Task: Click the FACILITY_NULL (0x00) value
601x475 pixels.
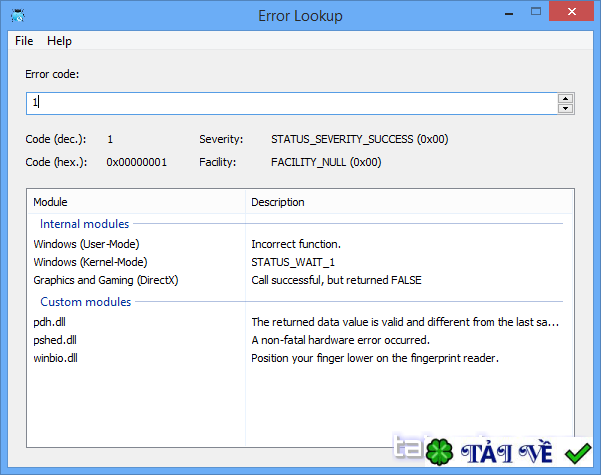Action: [x=326, y=162]
